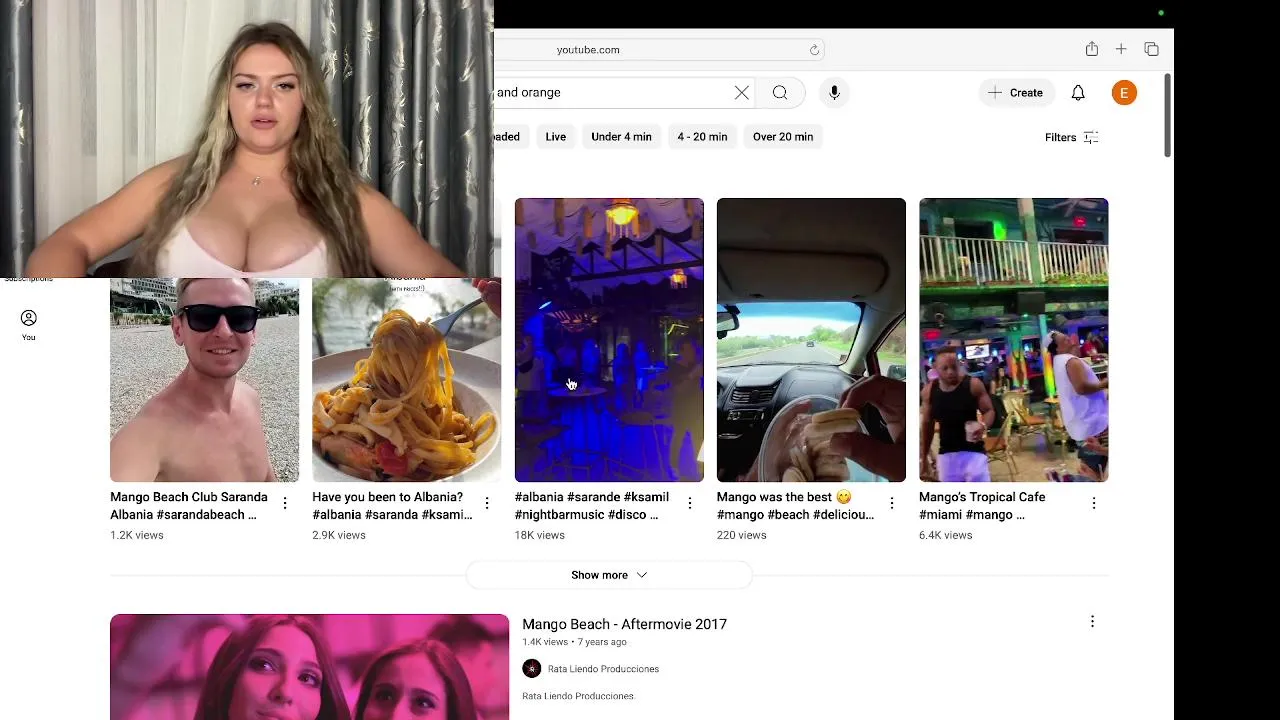Open options menu for Mango was the best short

tap(891, 503)
